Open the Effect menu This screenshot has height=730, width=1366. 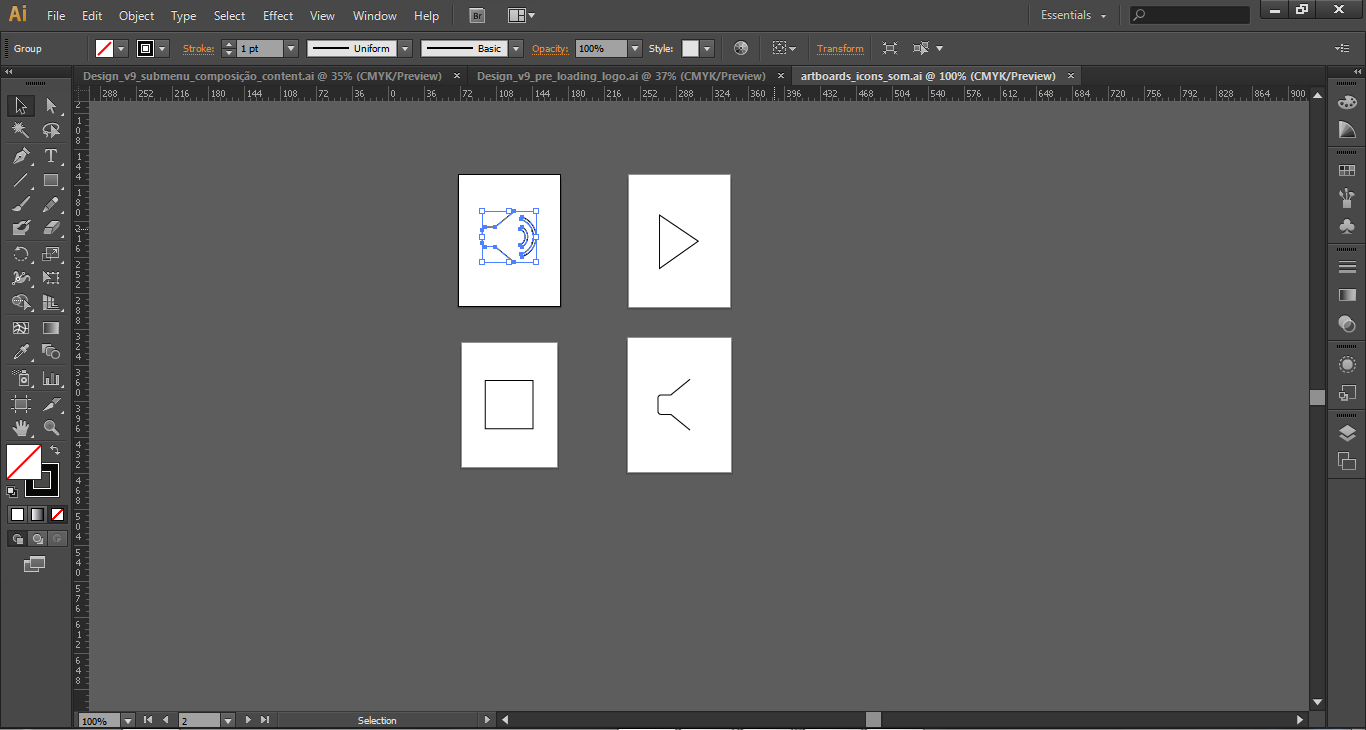pos(278,16)
